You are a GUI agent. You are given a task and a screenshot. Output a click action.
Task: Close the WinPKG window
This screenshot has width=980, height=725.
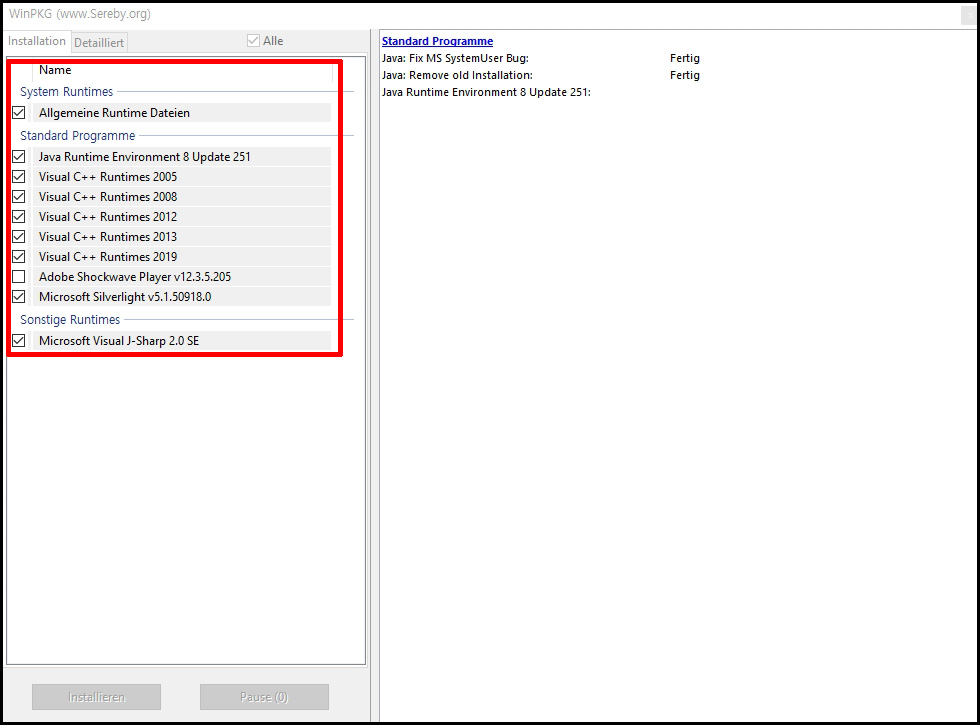(969, 16)
